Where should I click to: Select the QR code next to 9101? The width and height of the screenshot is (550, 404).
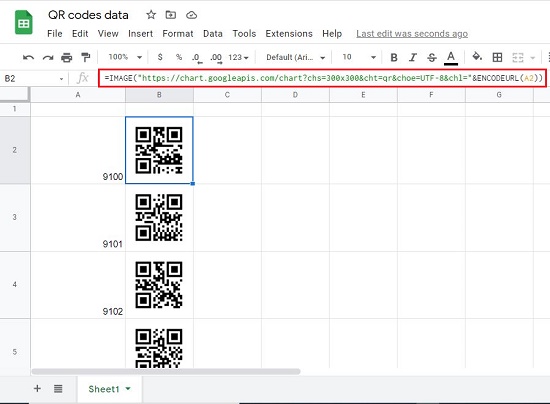(x=159, y=217)
